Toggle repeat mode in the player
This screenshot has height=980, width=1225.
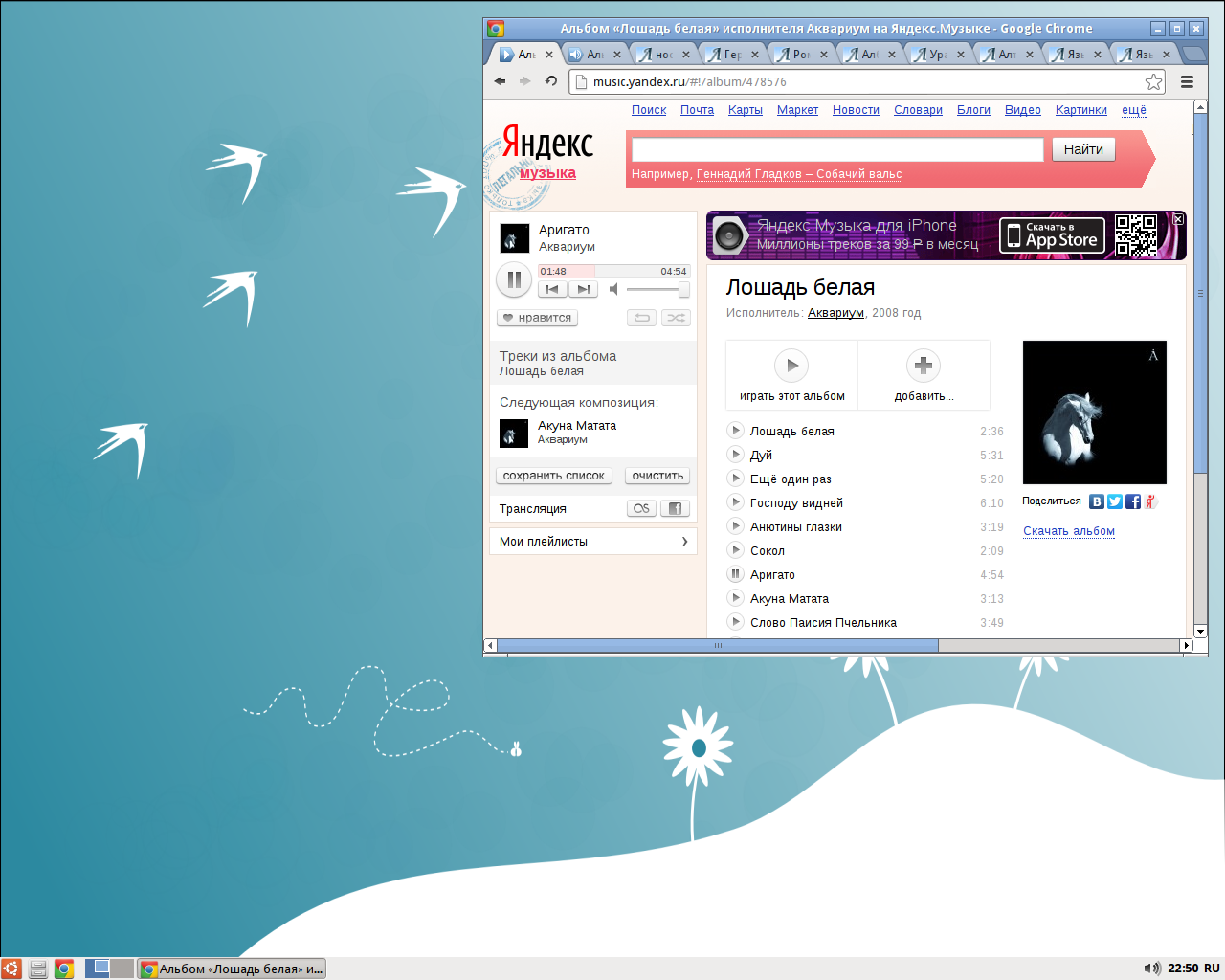pyautogui.click(x=642, y=318)
